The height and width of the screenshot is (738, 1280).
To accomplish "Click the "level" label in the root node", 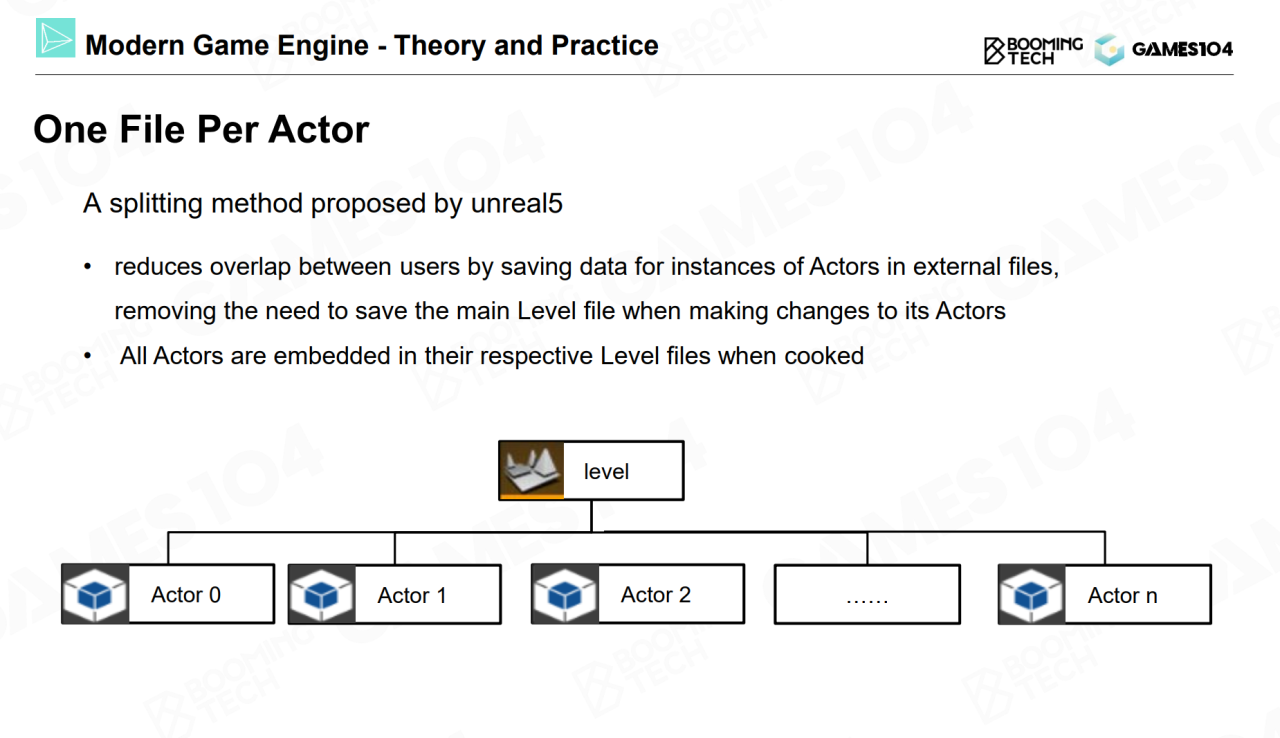I will coord(606,471).
